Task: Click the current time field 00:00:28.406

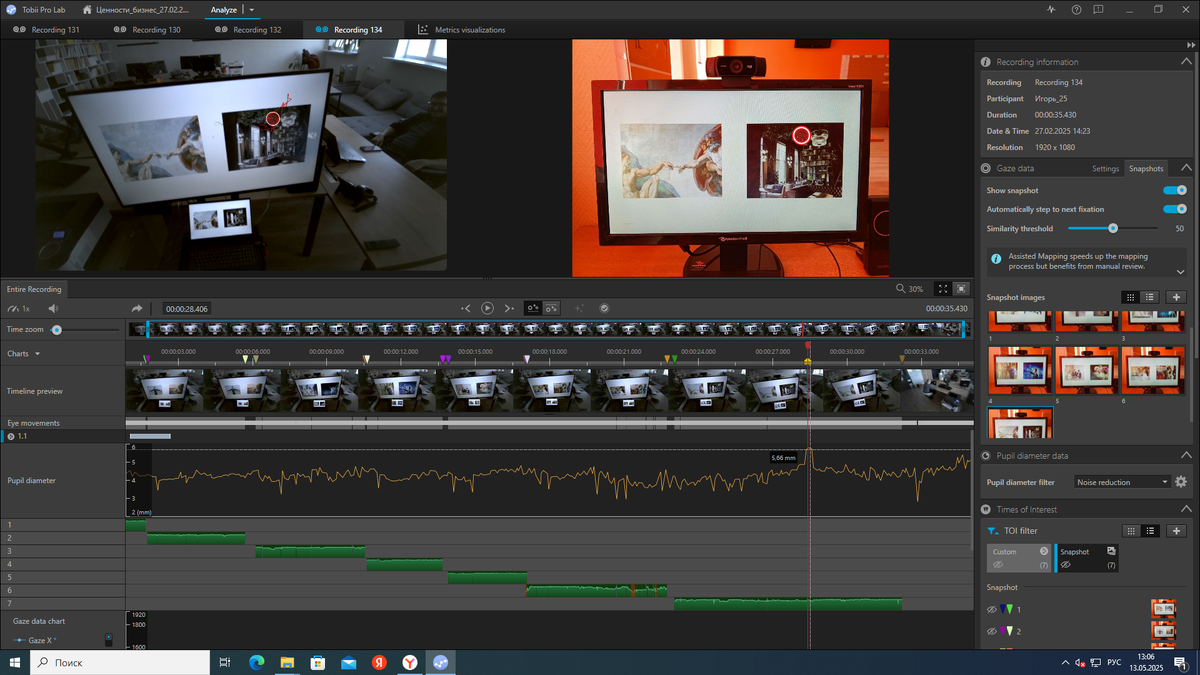Action: click(187, 309)
